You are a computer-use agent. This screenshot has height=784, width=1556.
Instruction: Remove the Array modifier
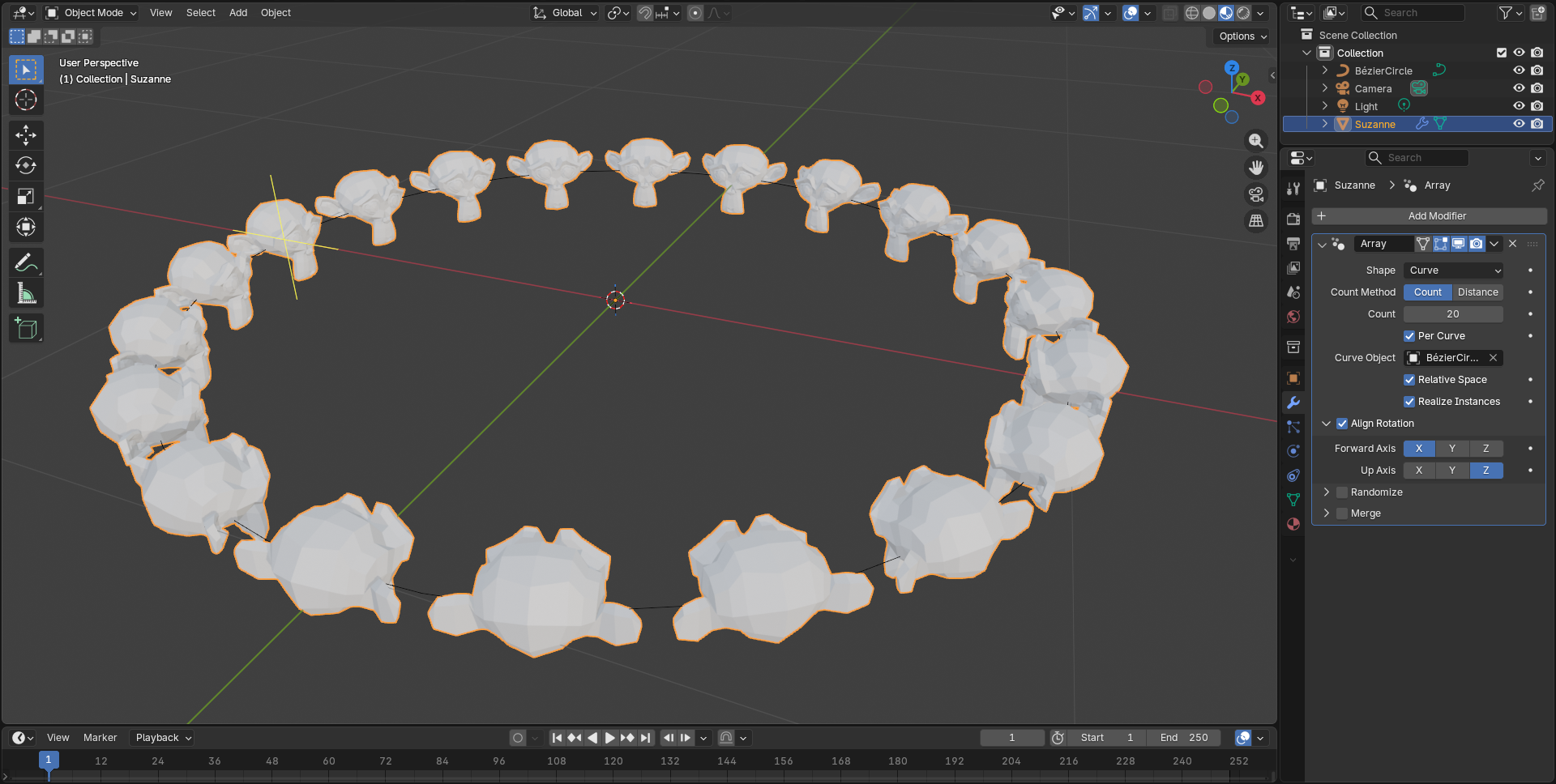[1512, 244]
